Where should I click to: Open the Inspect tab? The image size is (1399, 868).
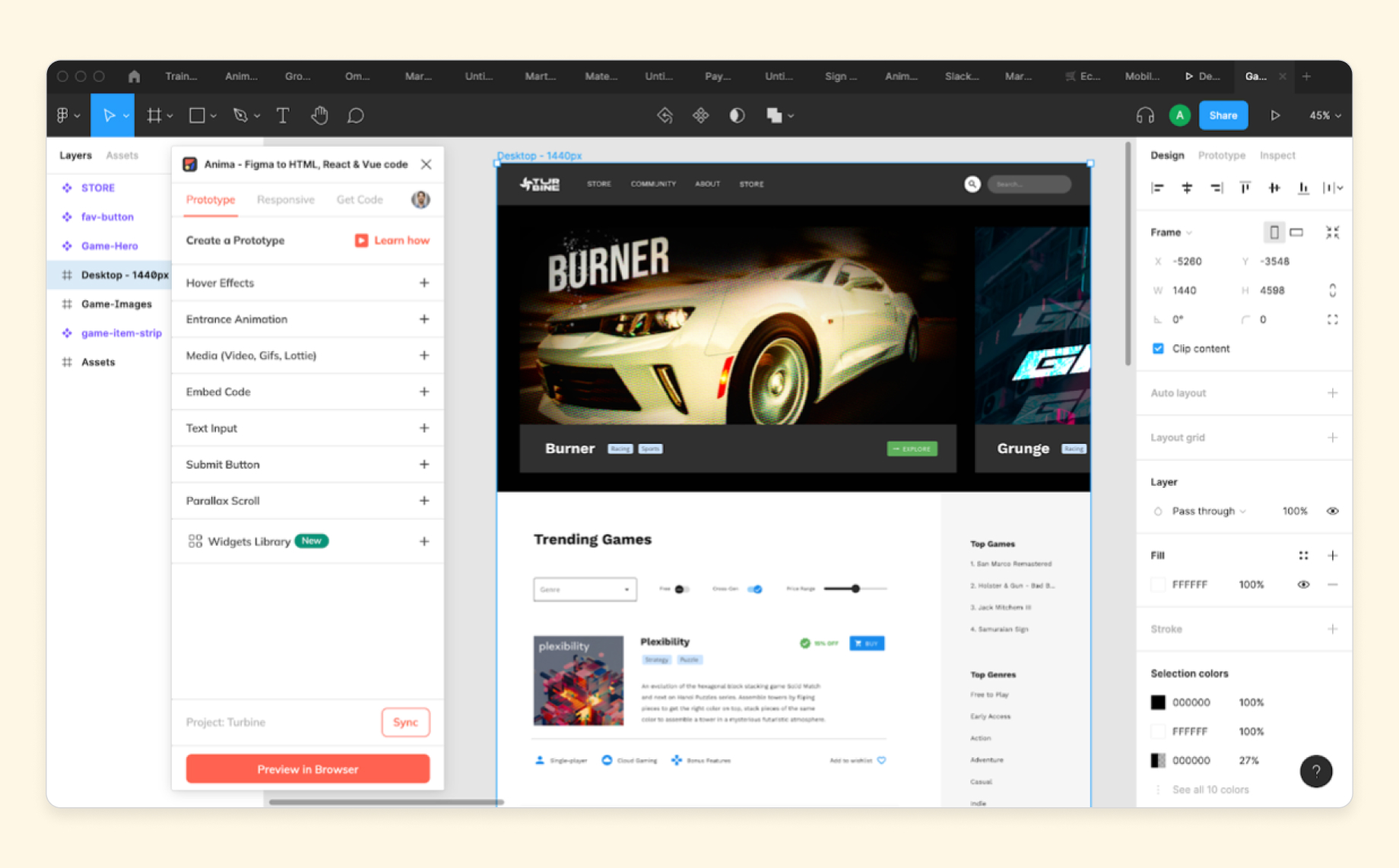click(x=1277, y=156)
